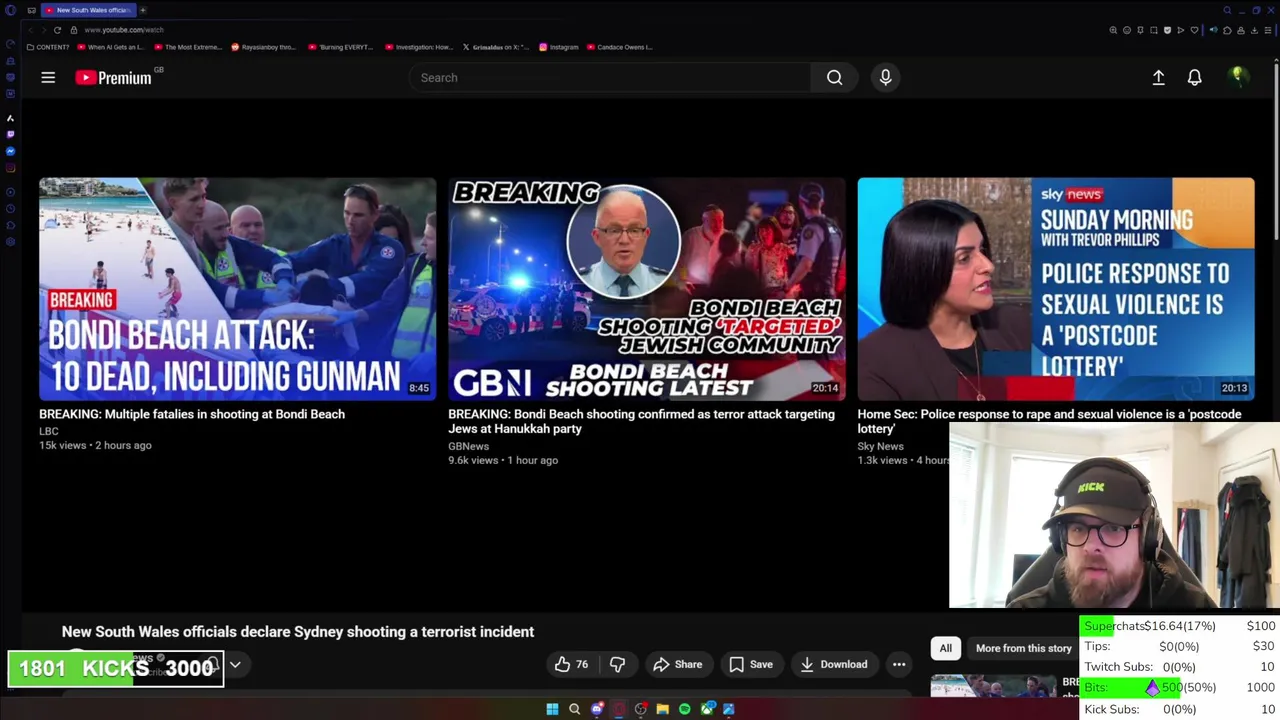Open the account avatar menu

(1238, 77)
